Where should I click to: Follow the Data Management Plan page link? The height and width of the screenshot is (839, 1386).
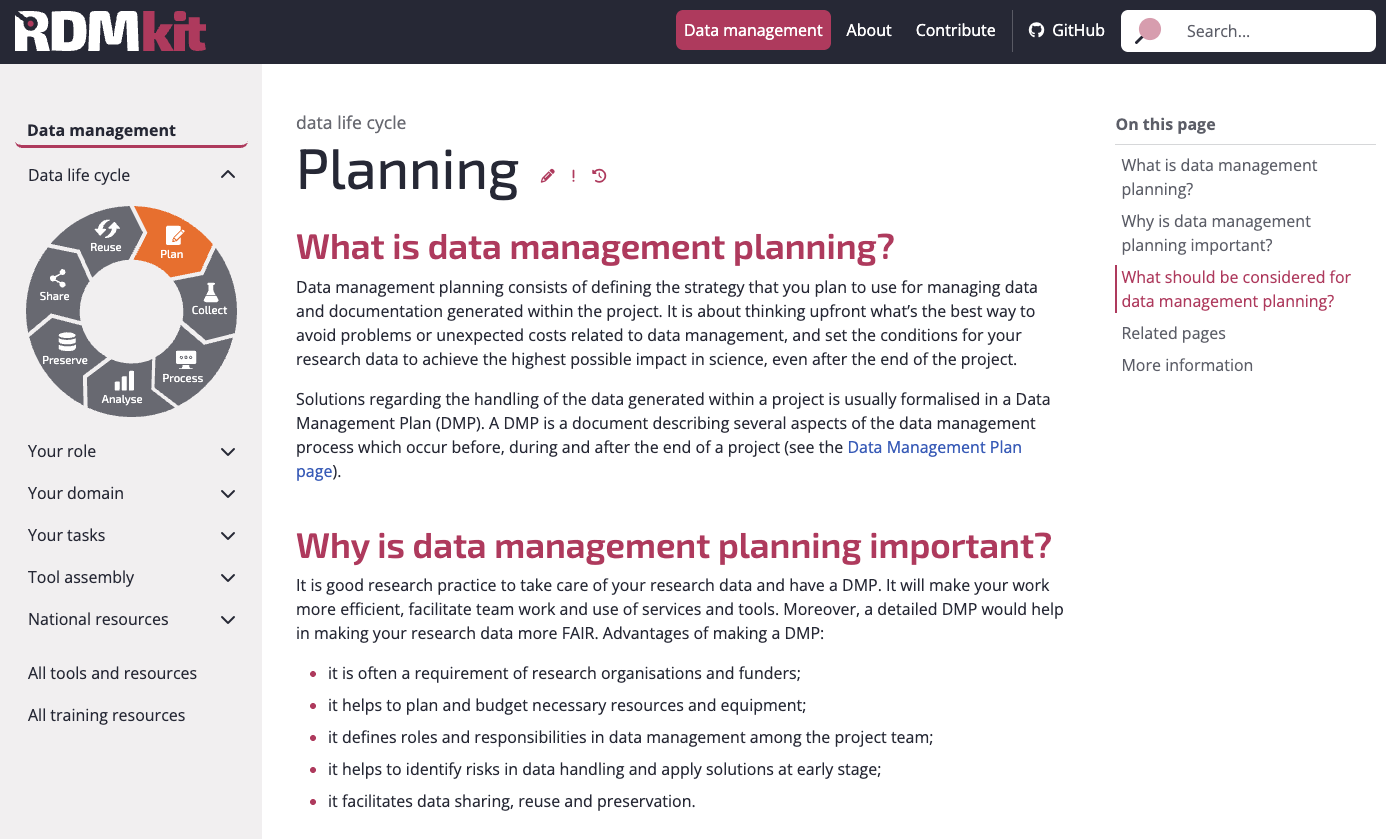pyautogui.click(x=934, y=447)
